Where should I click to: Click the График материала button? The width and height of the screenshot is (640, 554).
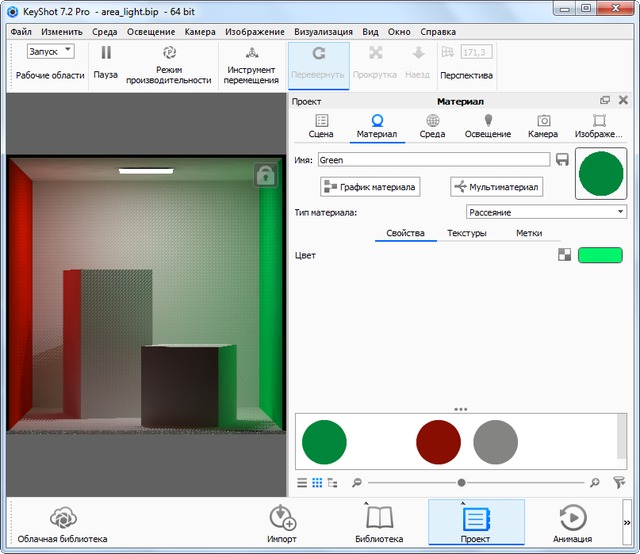370,187
